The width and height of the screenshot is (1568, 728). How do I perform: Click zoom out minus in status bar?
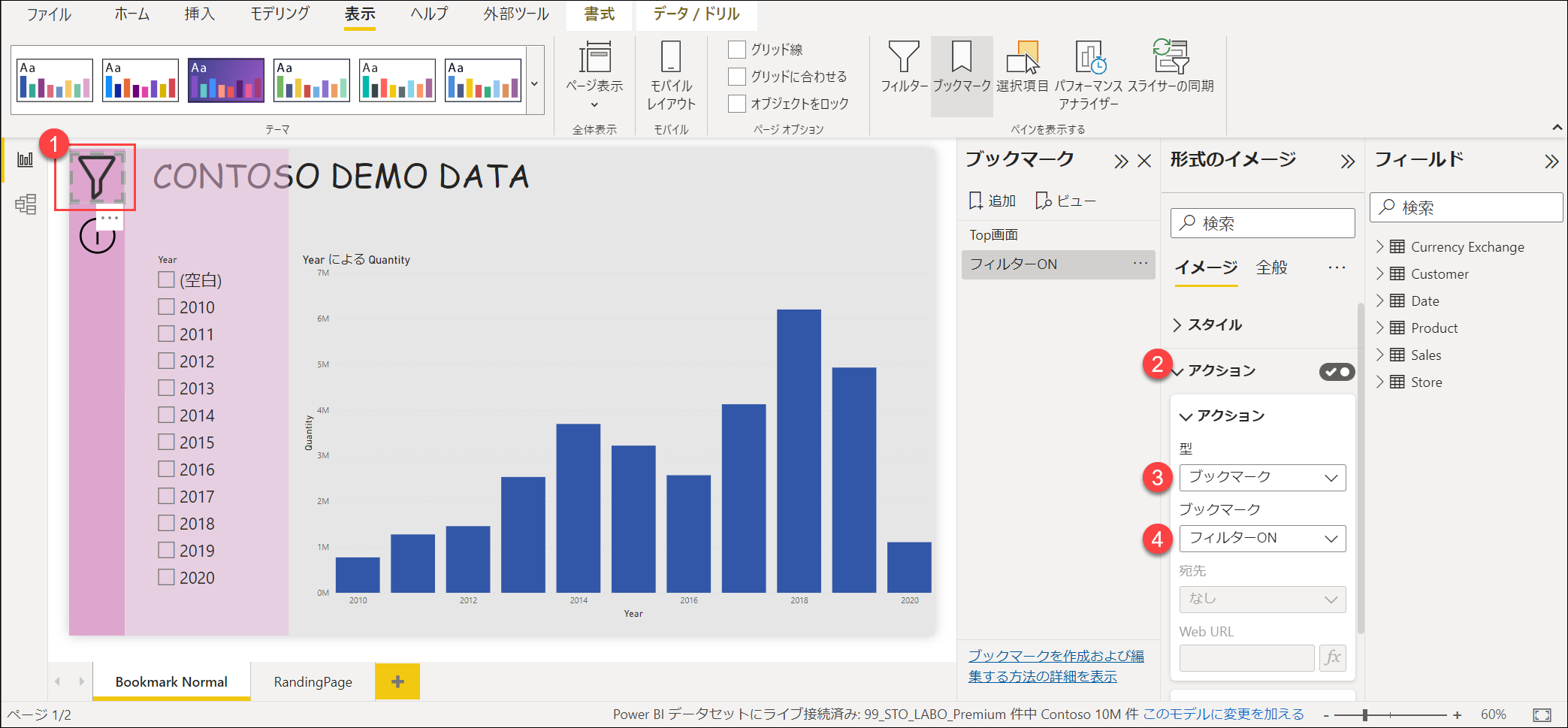(1326, 715)
